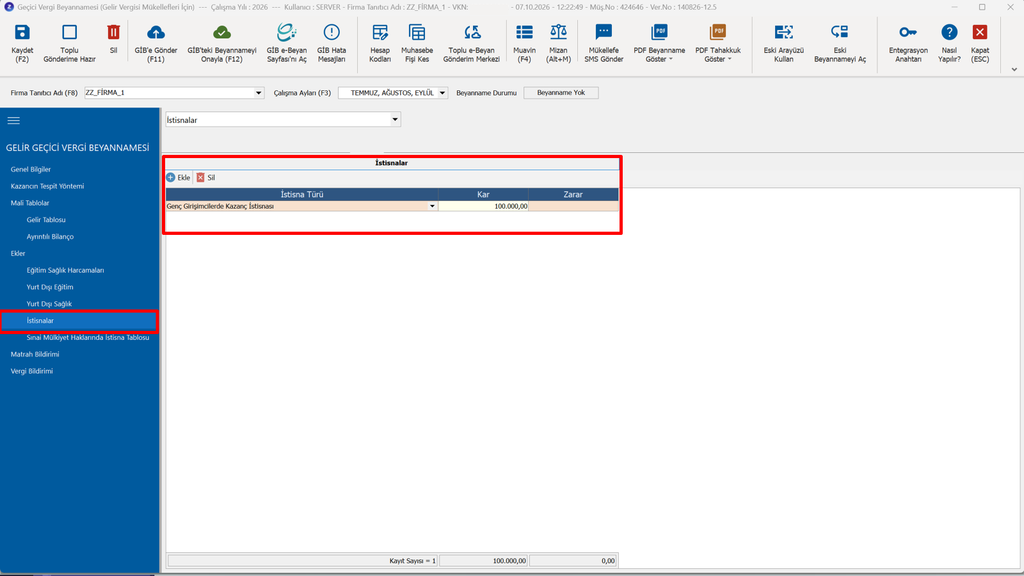Open Toplu e-Beyan Gönderim Merkezi
The height and width of the screenshot is (576, 1024).
pyautogui.click(x=472, y=33)
